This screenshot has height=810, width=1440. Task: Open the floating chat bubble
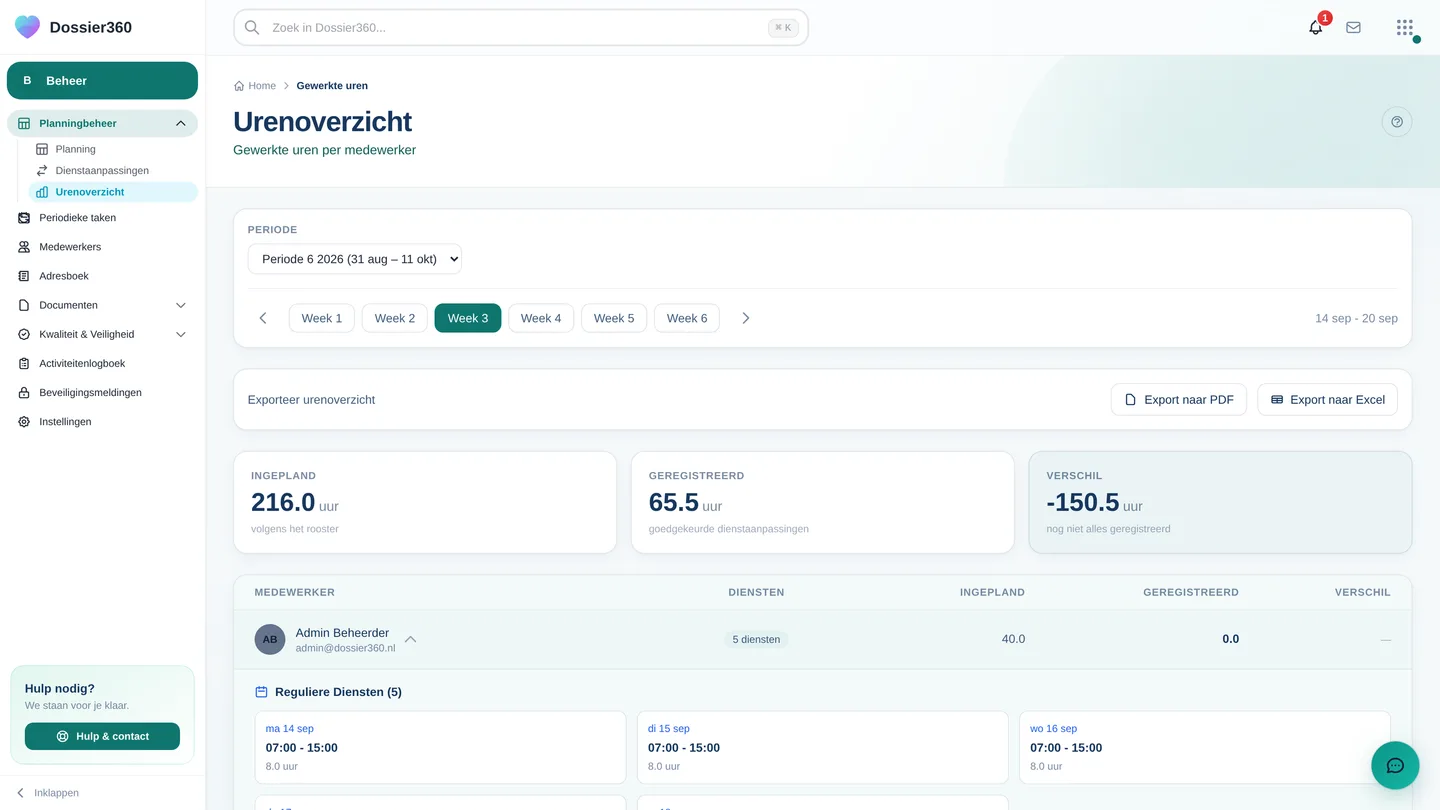1395,765
